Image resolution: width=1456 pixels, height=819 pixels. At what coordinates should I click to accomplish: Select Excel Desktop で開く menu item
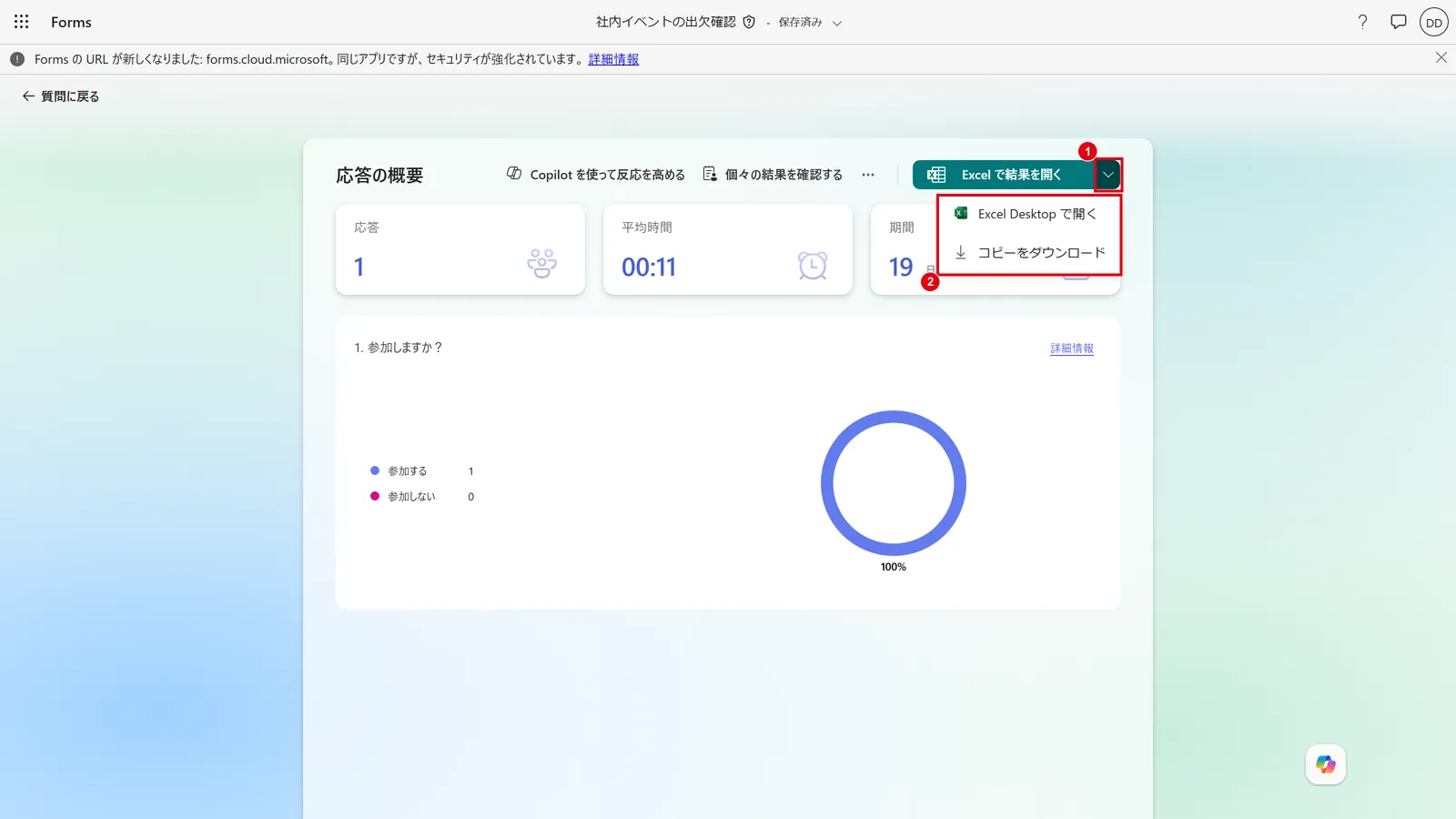pyautogui.click(x=1029, y=214)
